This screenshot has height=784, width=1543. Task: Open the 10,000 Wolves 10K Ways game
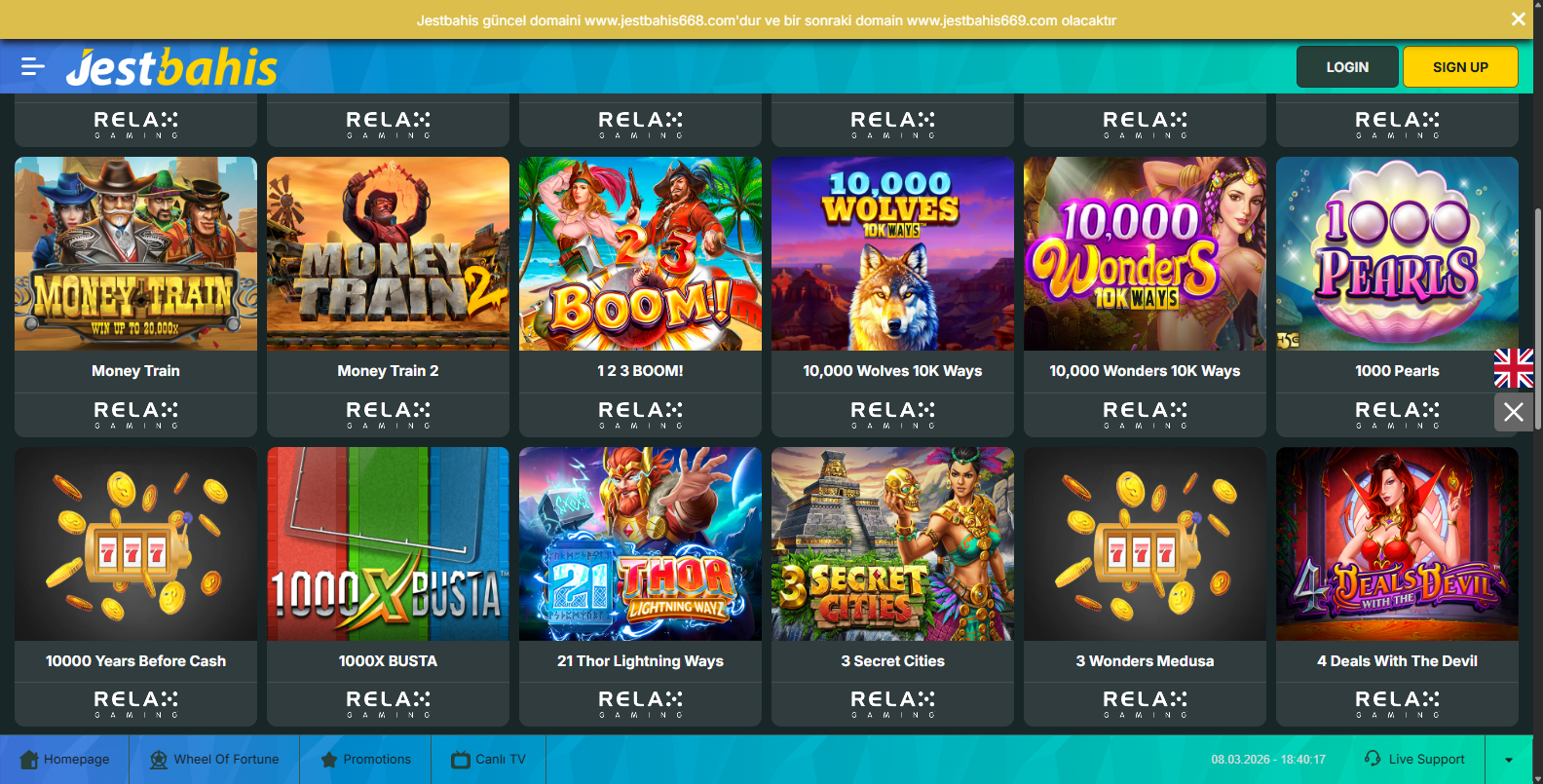pos(892,254)
